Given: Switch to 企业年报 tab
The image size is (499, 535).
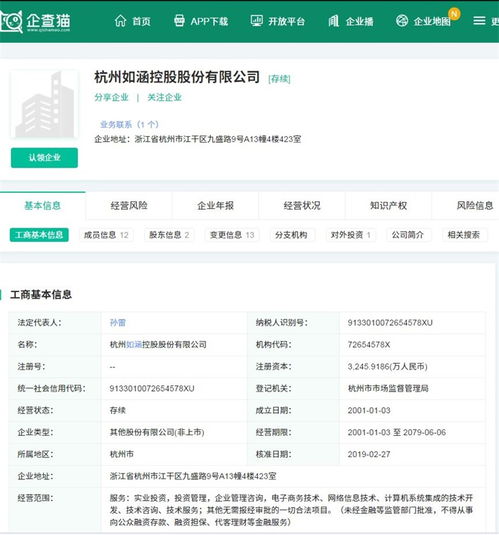Looking at the screenshot, I should (x=215, y=205).
